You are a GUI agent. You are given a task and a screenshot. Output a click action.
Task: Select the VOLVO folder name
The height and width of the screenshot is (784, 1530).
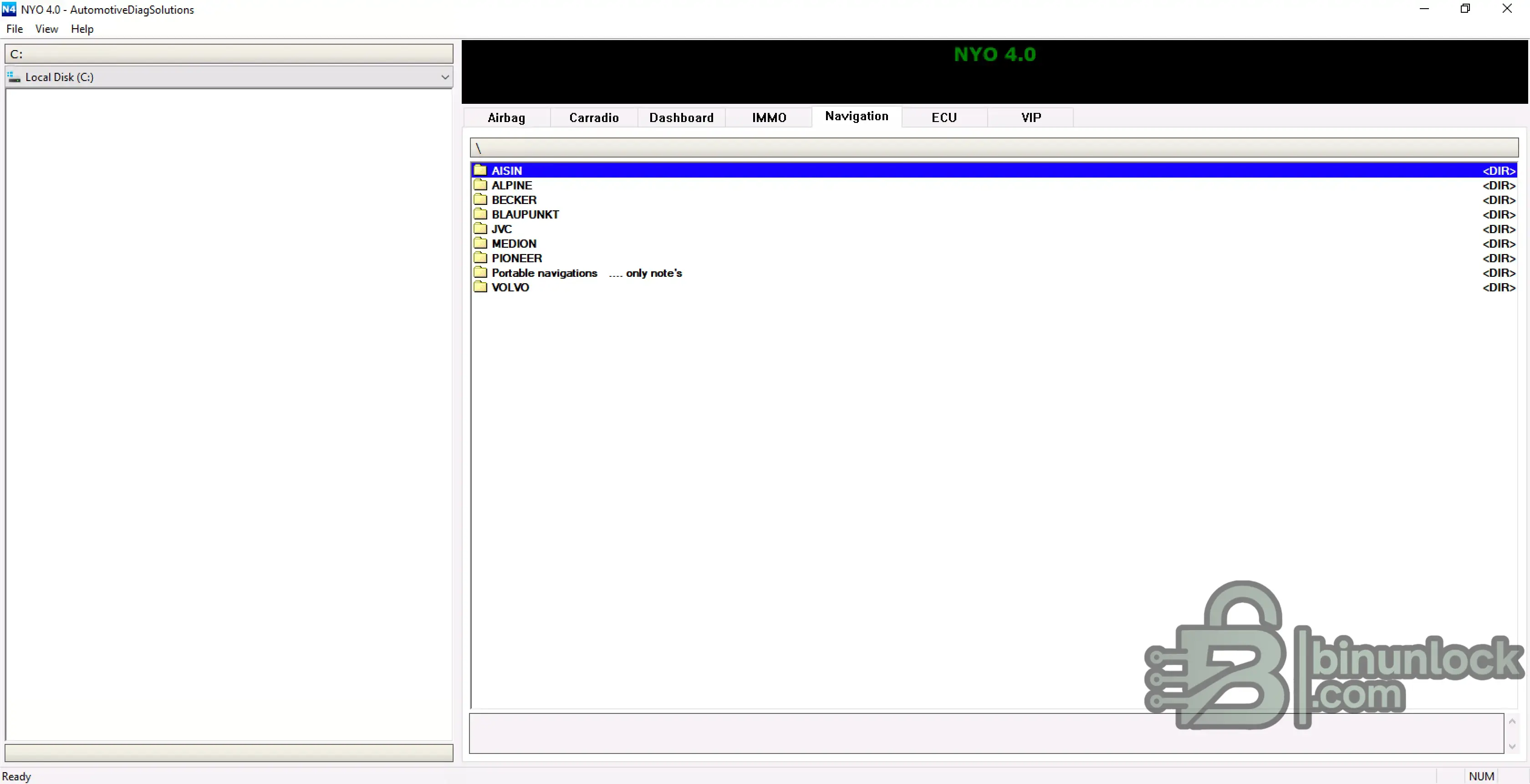pyautogui.click(x=510, y=287)
